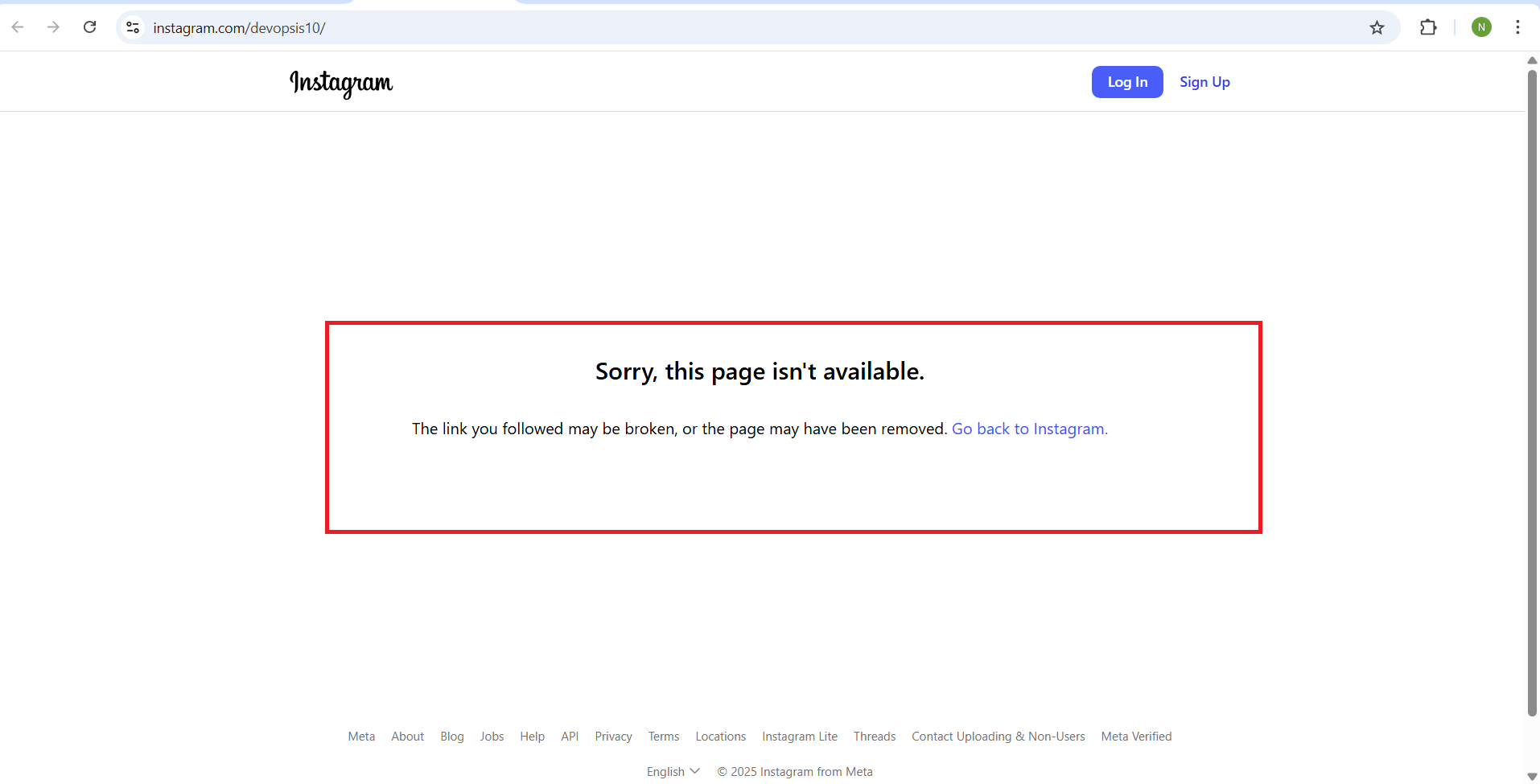Open the Extensions puzzle icon
Image resolution: width=1540 pixels, height=784 pixels.
coord(1428,27)
